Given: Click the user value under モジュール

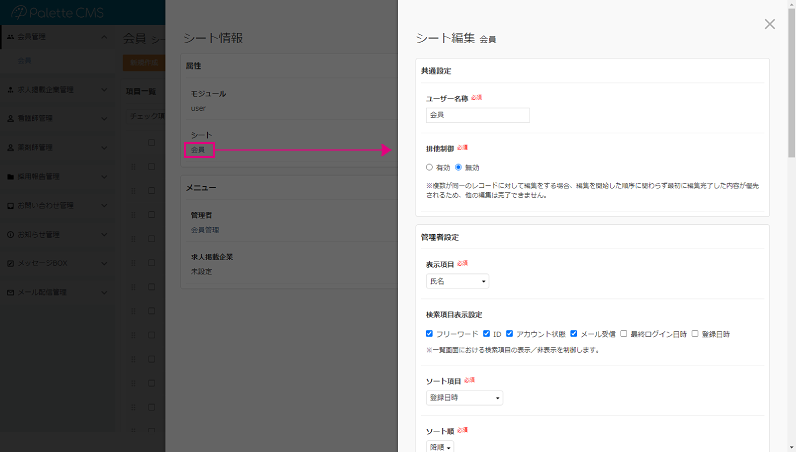Looking at the screenshot, I should tap(198, 108).
